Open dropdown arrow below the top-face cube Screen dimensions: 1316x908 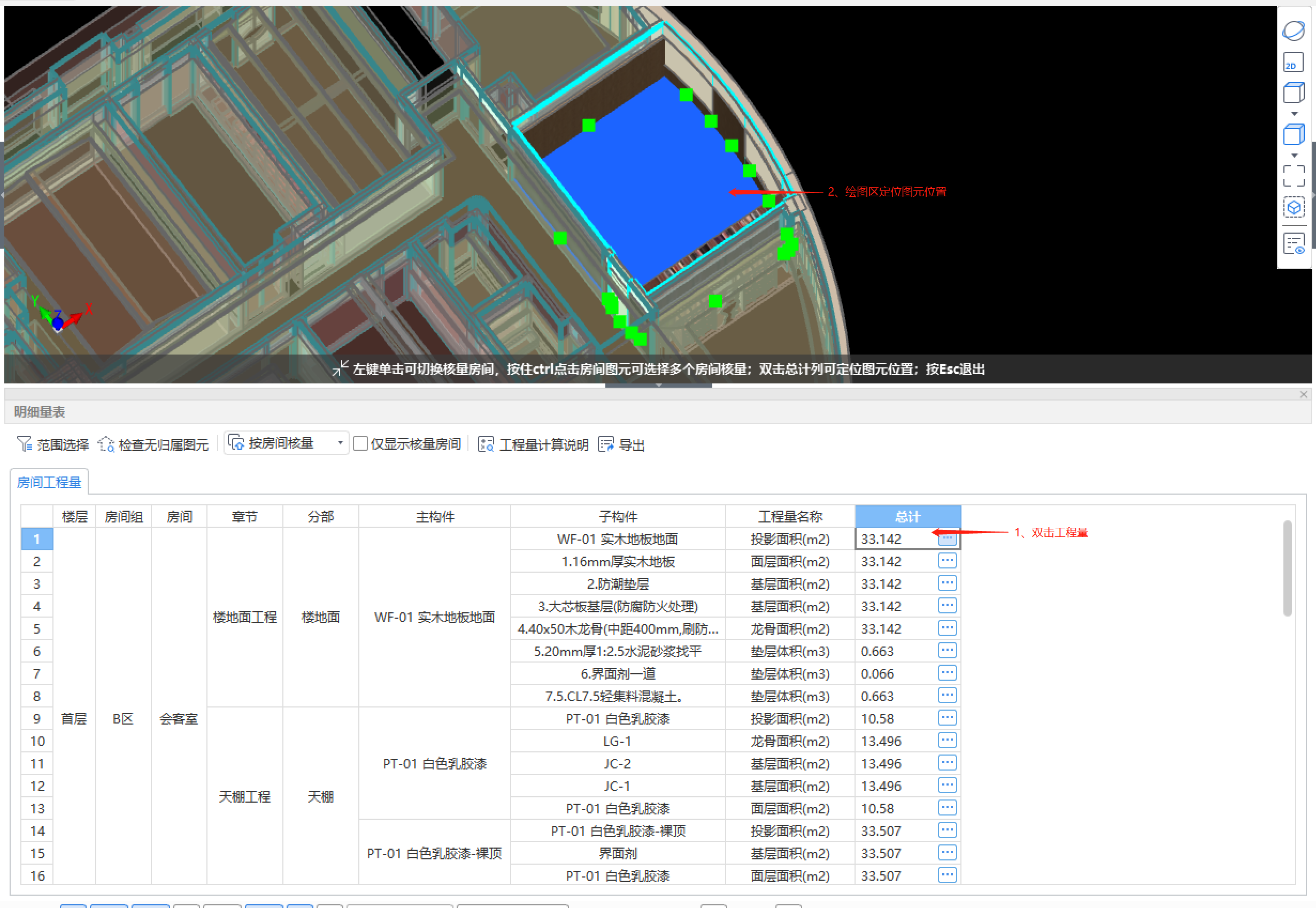pos(1294,114)
